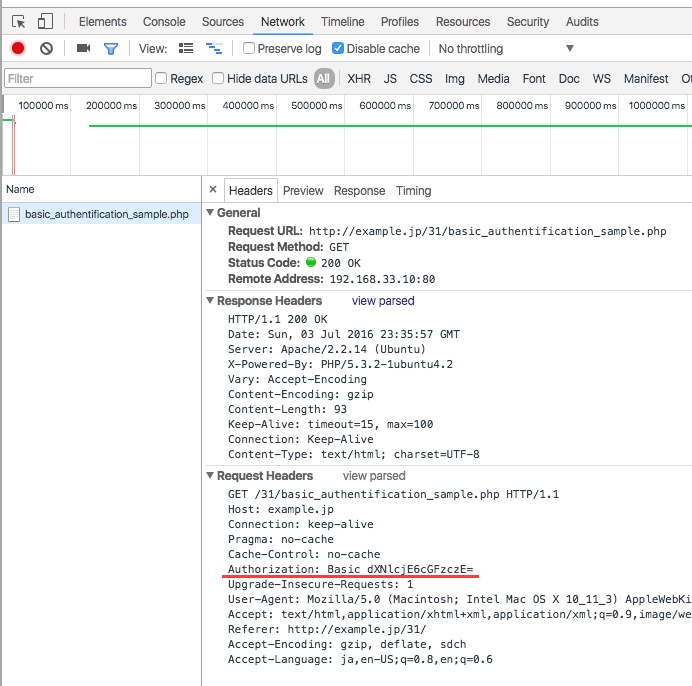Select the large request rows list view icon
Screen dimensions: 692x686
tap(186, 48)
